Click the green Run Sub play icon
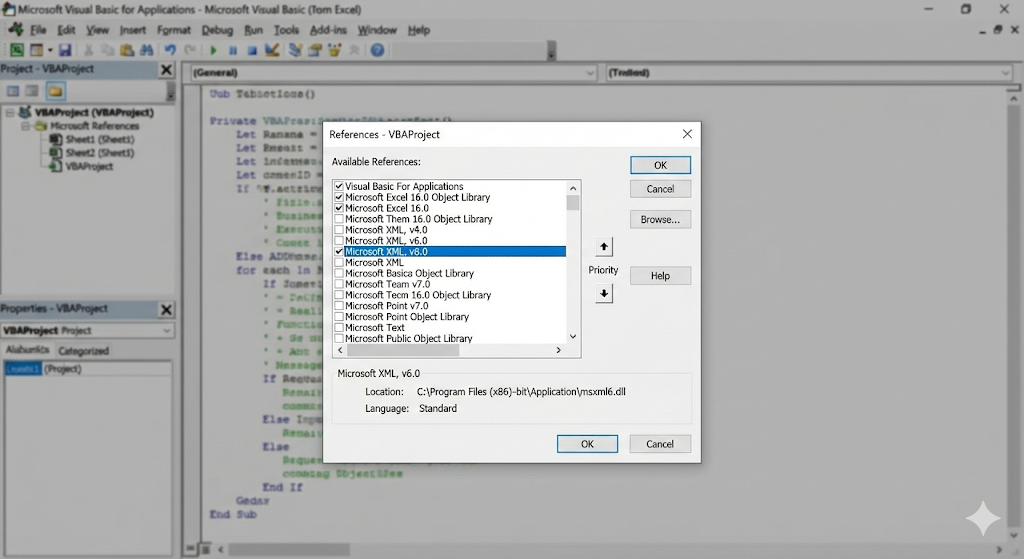1024x559 pixels. (x=213, y=50)
